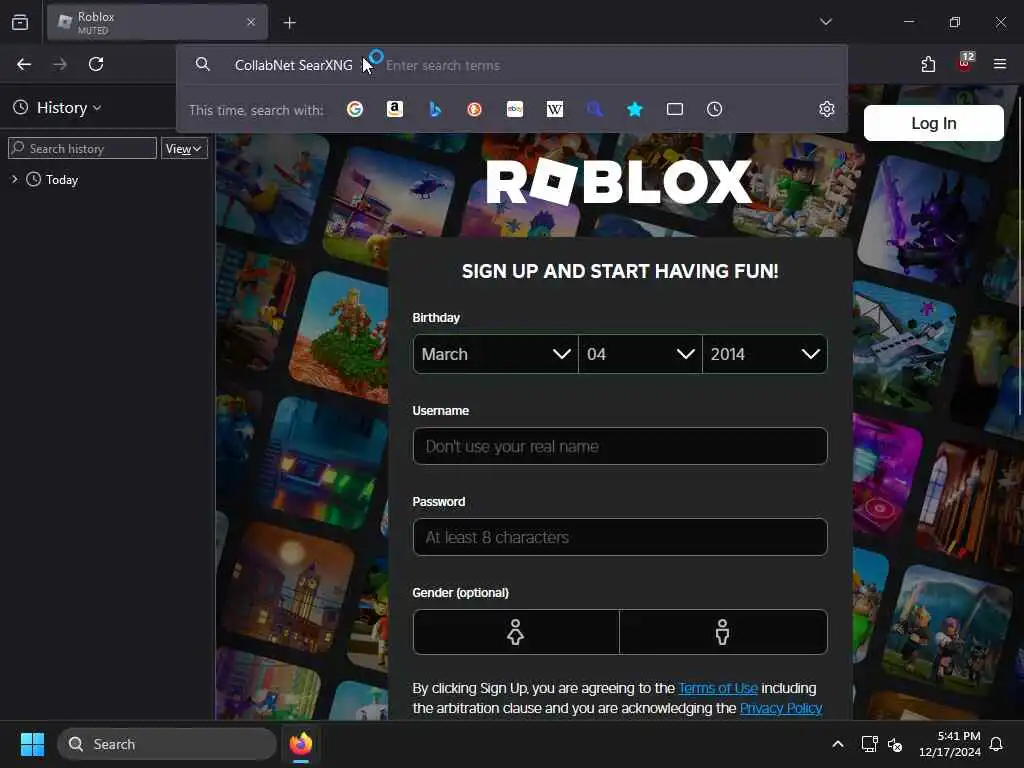The height and width of the screenshot is (768, 1024).
Task: List all tabs dropdown arrow
Action: pos(825,22)
